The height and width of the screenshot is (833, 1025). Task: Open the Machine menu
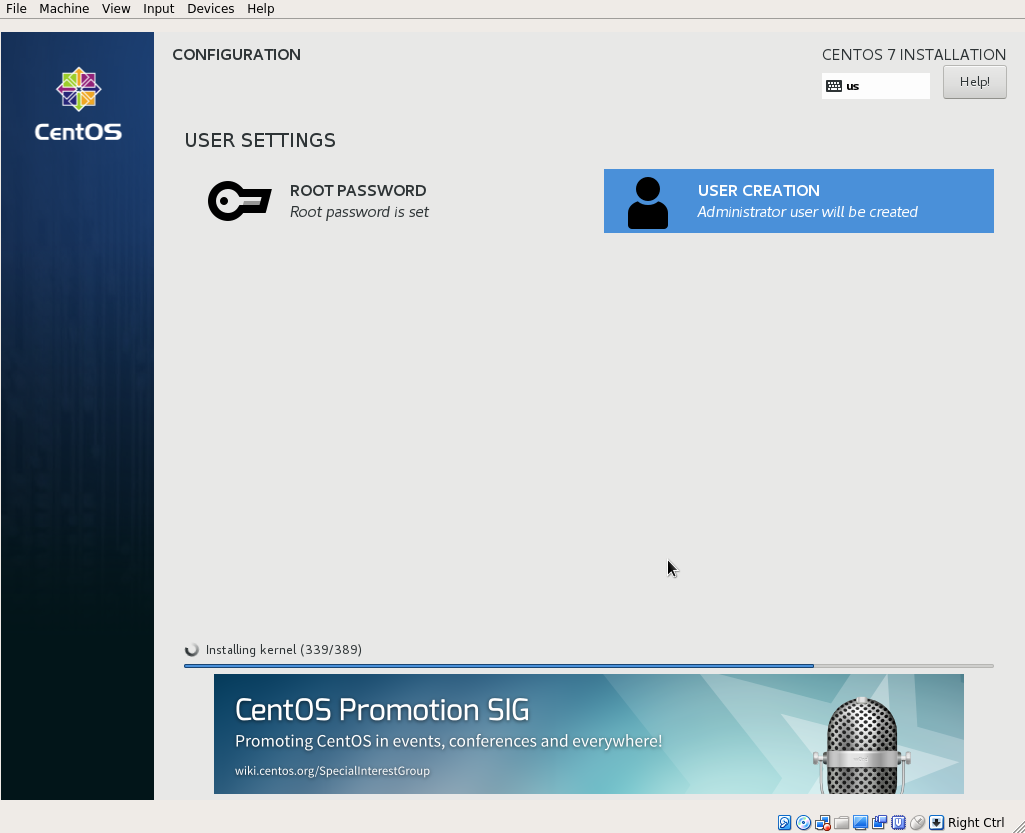point(63,8)
